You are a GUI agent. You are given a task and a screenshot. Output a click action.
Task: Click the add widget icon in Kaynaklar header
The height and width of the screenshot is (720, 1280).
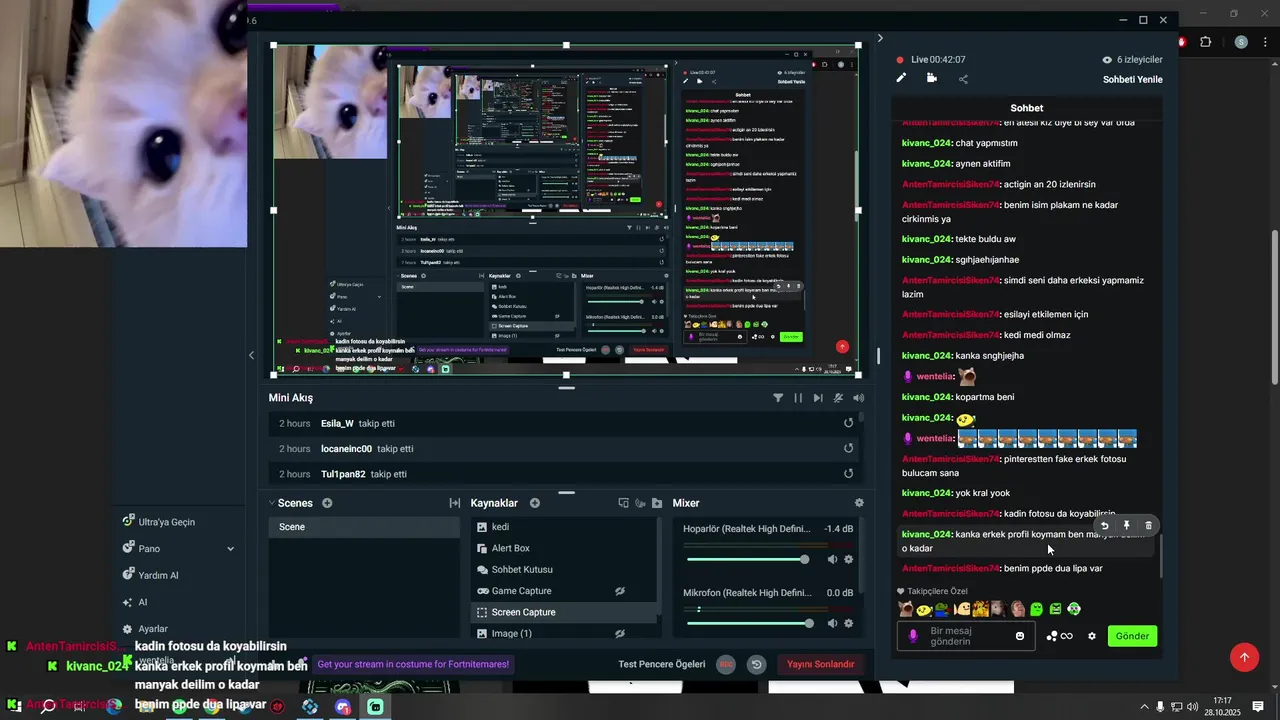point(624,503)
